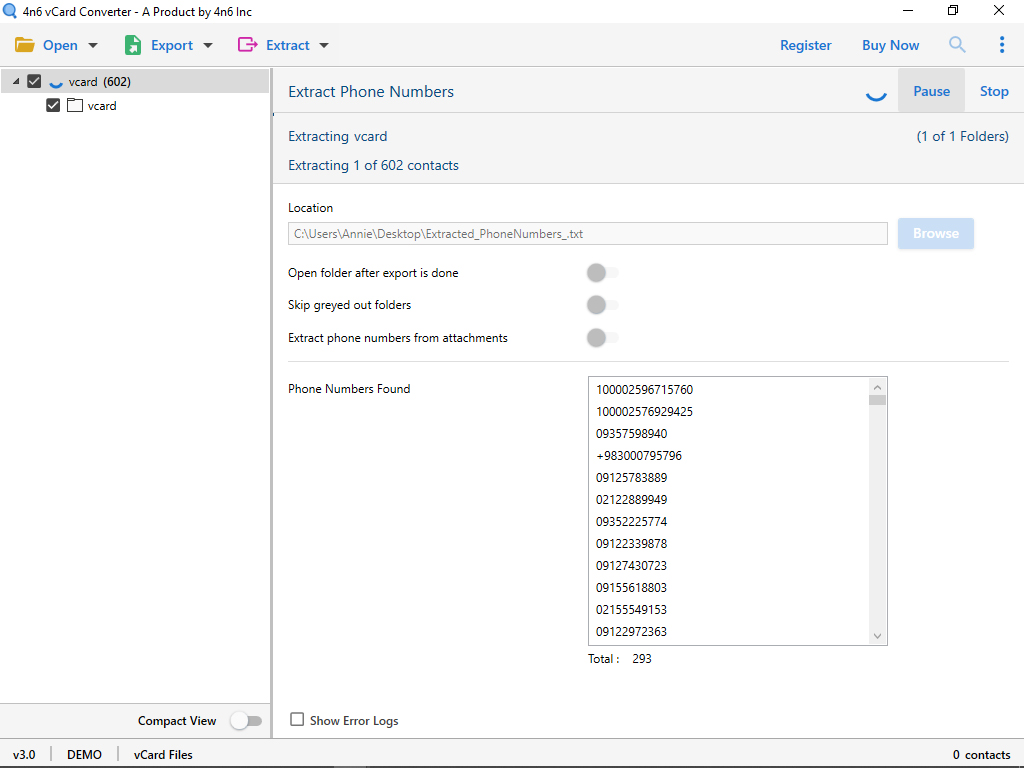1024x768 pixels.
Task: Pause the phone number extraction
Action: tap(931, 91)
